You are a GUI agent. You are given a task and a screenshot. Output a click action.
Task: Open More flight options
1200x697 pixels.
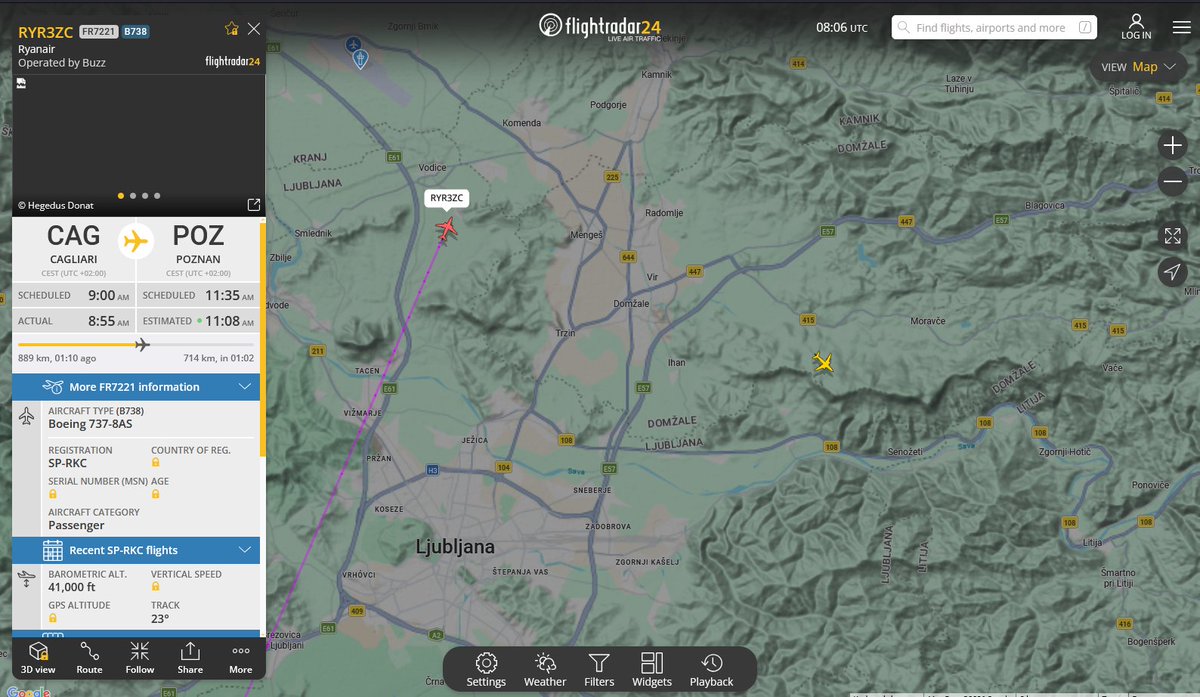tap(241, 657)
